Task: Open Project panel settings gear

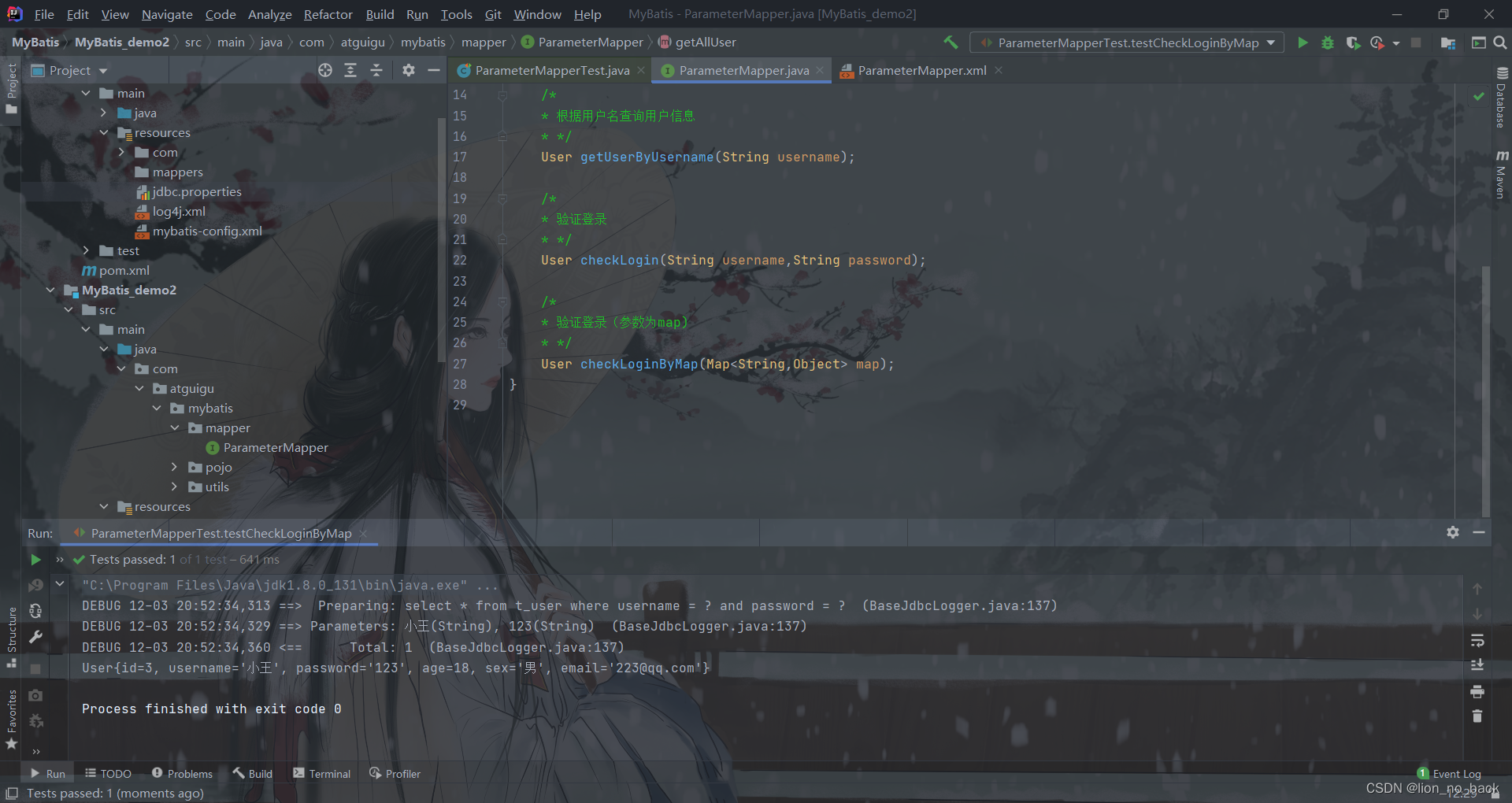Action: click(x=408, y=70)
